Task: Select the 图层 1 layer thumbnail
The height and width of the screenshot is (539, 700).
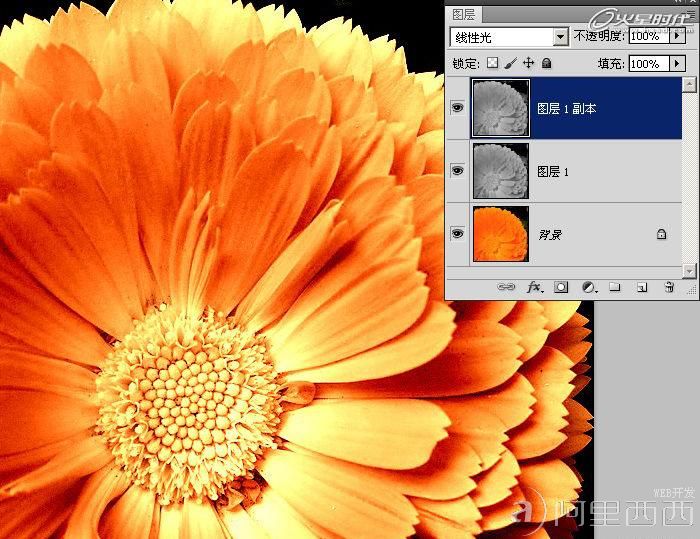Action: pos(501,171)
